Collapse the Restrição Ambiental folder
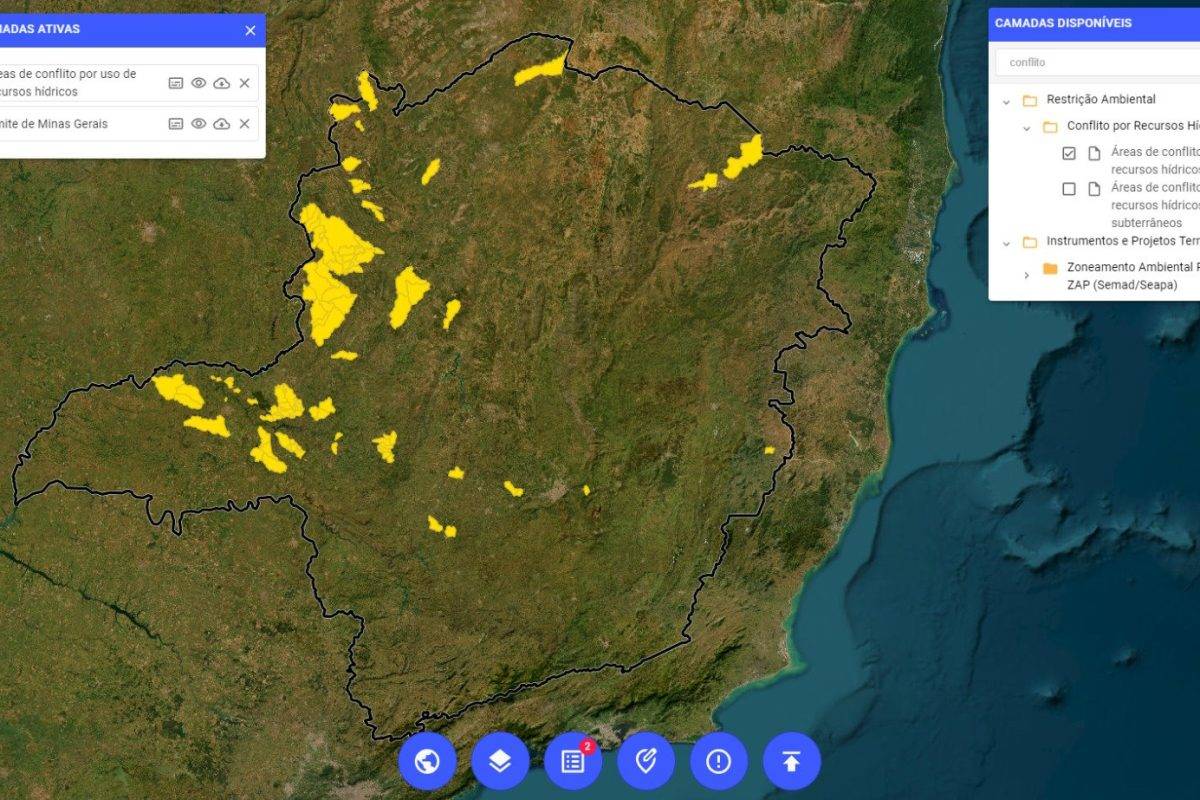1200x800 pixels. coord(1006,101)
